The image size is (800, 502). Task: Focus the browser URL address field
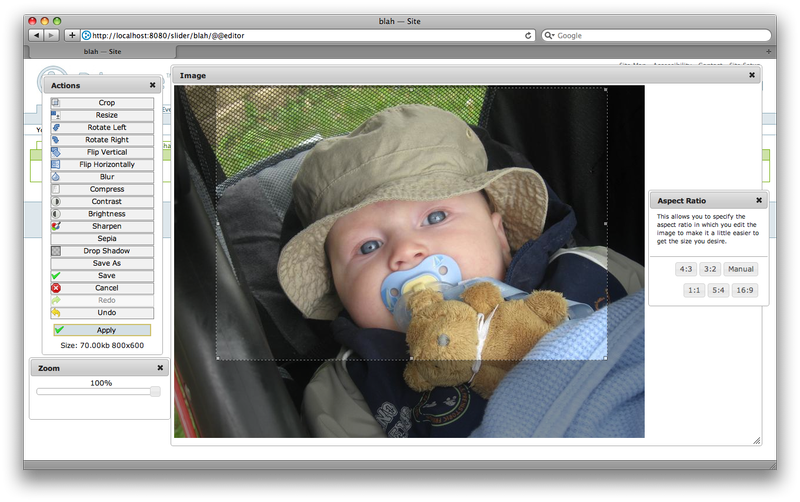pos(300,35)
